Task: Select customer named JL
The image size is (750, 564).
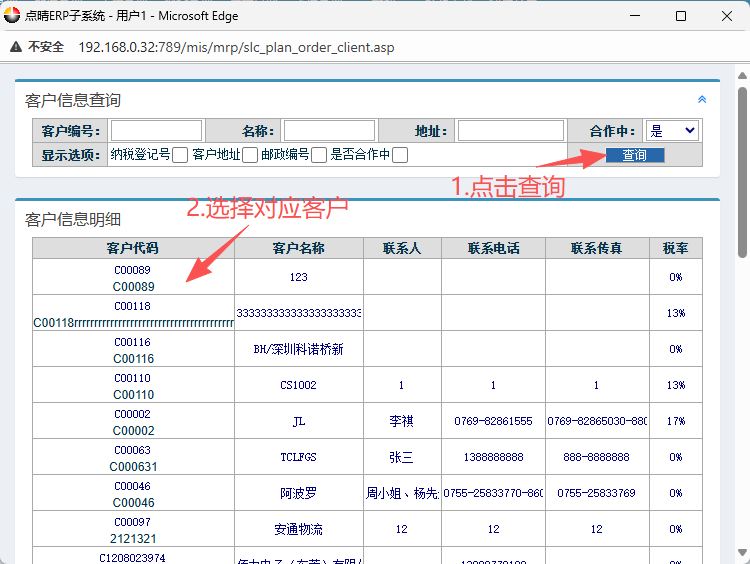Action: pos(298,421)
